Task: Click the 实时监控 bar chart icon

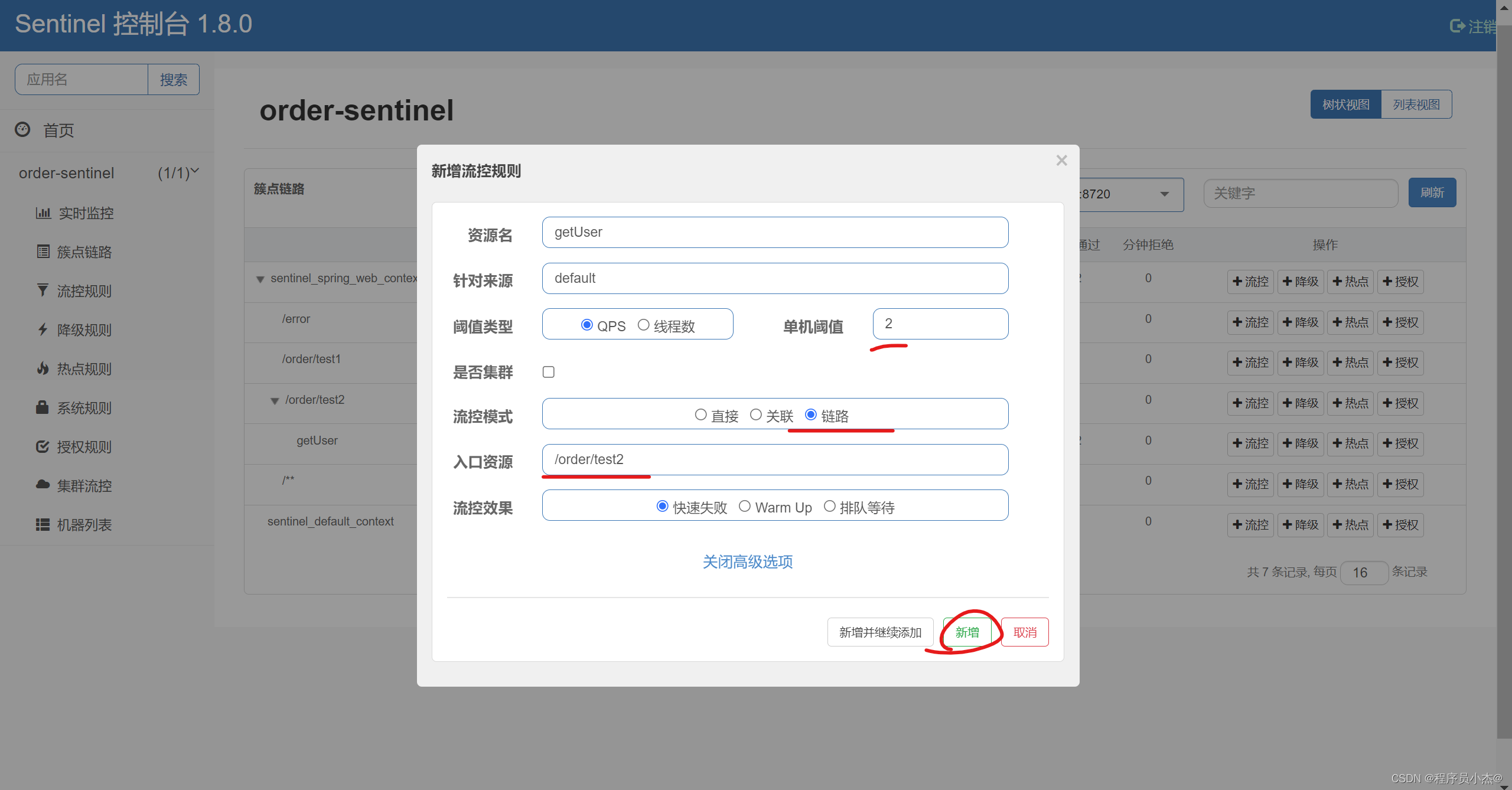Action: pyautogui.click(x=43, y=213)
